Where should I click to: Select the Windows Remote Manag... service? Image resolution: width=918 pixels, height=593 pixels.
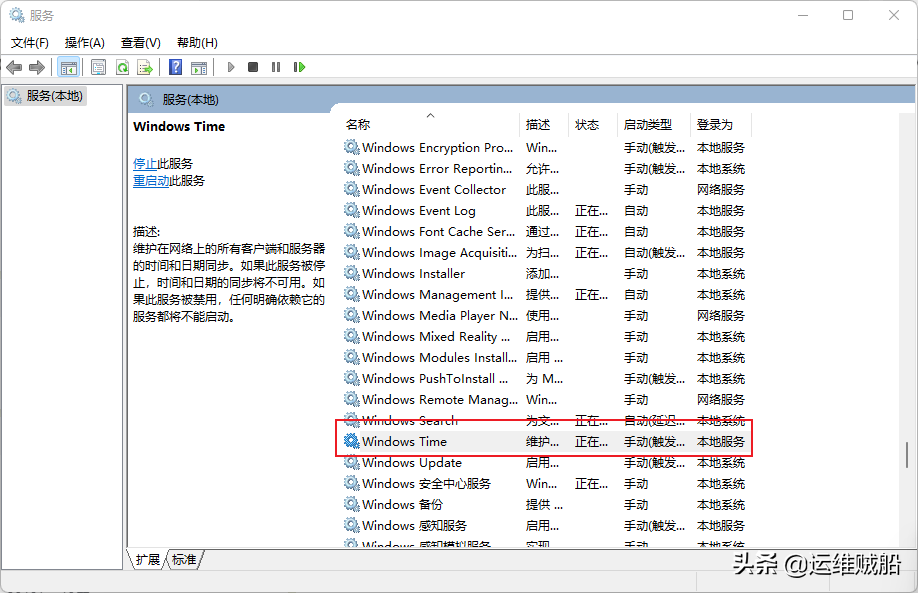coord(546,400)
